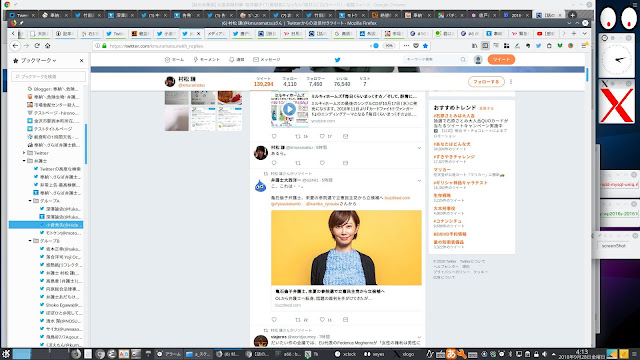Expand the Twitter bookmarks folder
This screenshot has height=360, width=640.
click(24, 153)
